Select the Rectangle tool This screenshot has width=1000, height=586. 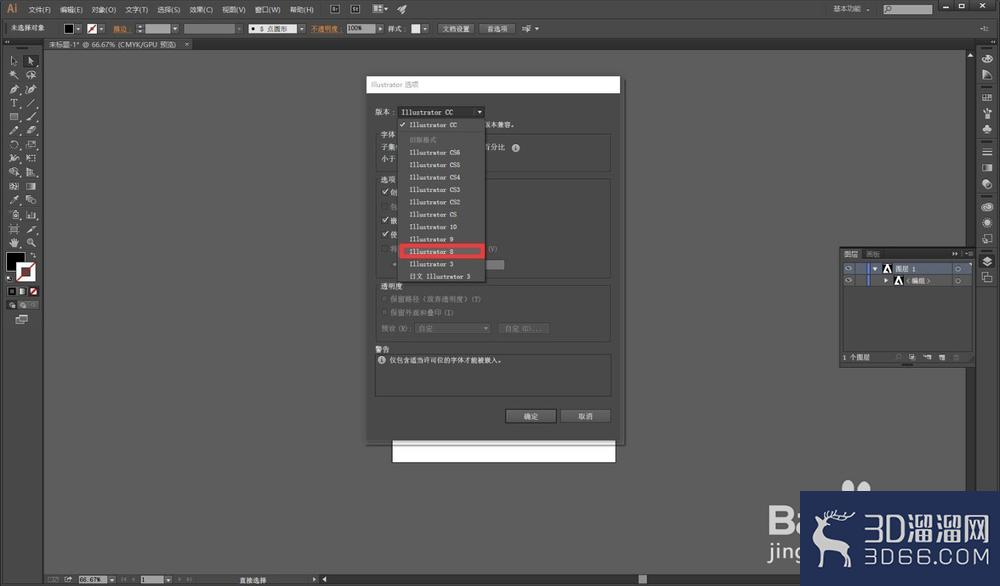coord(14,117)
